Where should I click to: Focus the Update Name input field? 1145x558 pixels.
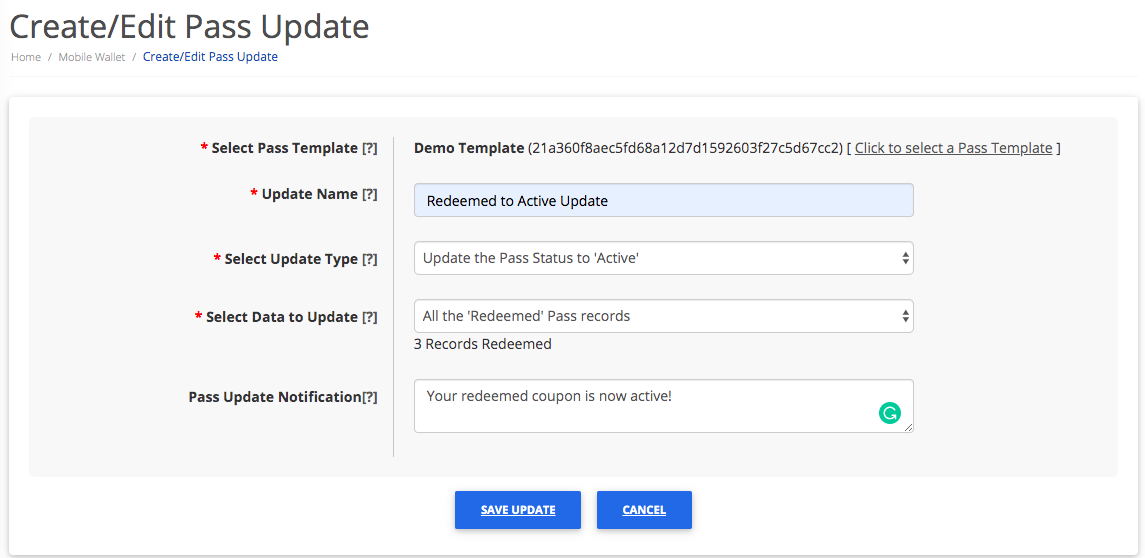click(664, 200)
